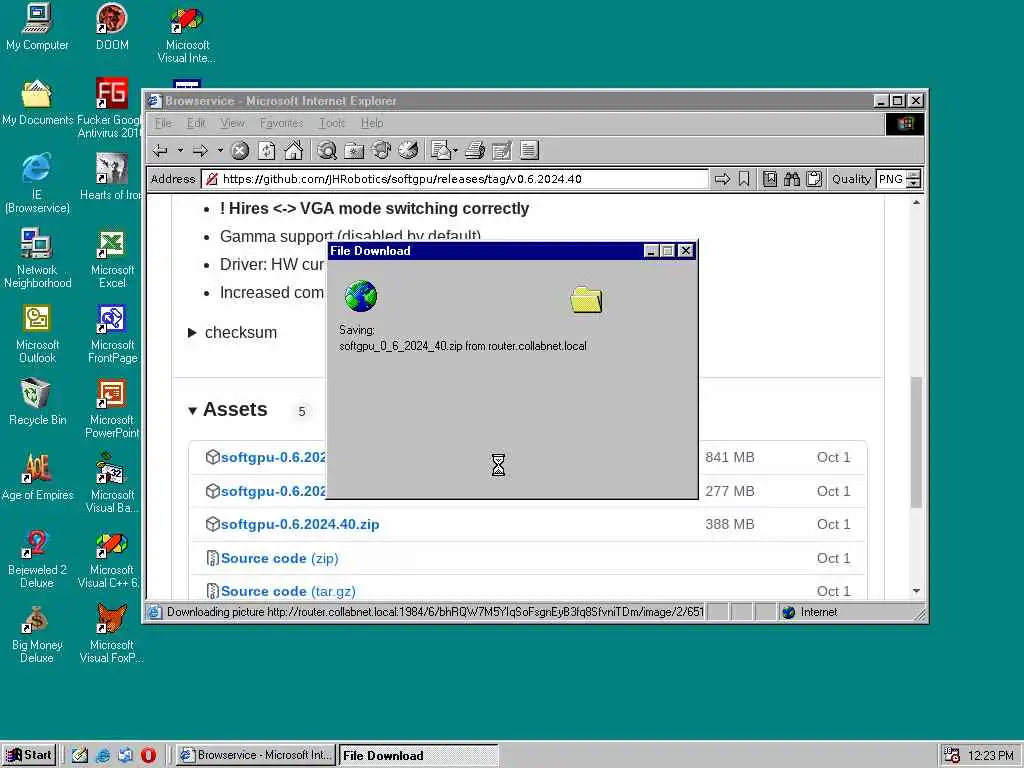Click the vertical scrollbar thumb

click(916, 442)
